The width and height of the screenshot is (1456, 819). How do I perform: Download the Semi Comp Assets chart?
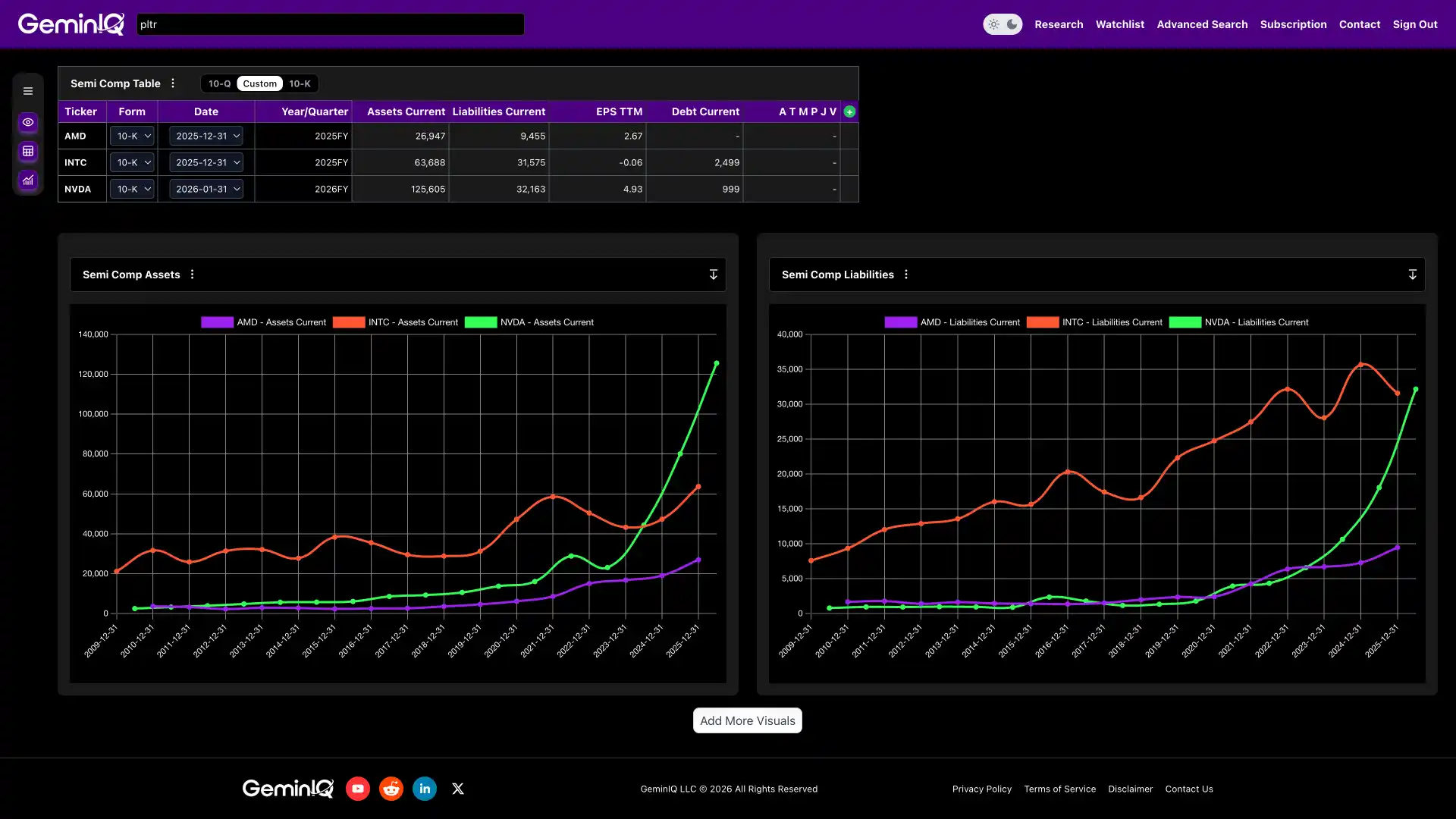712,274
